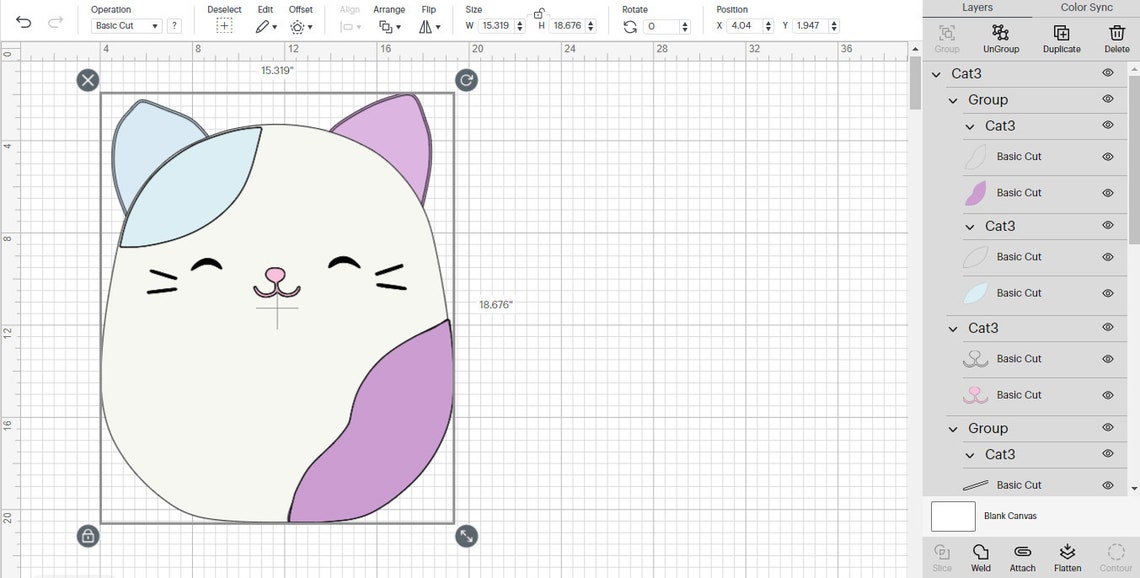Expand the Arrange dropdown arrow
The image size is (1140, 578).
398,25
